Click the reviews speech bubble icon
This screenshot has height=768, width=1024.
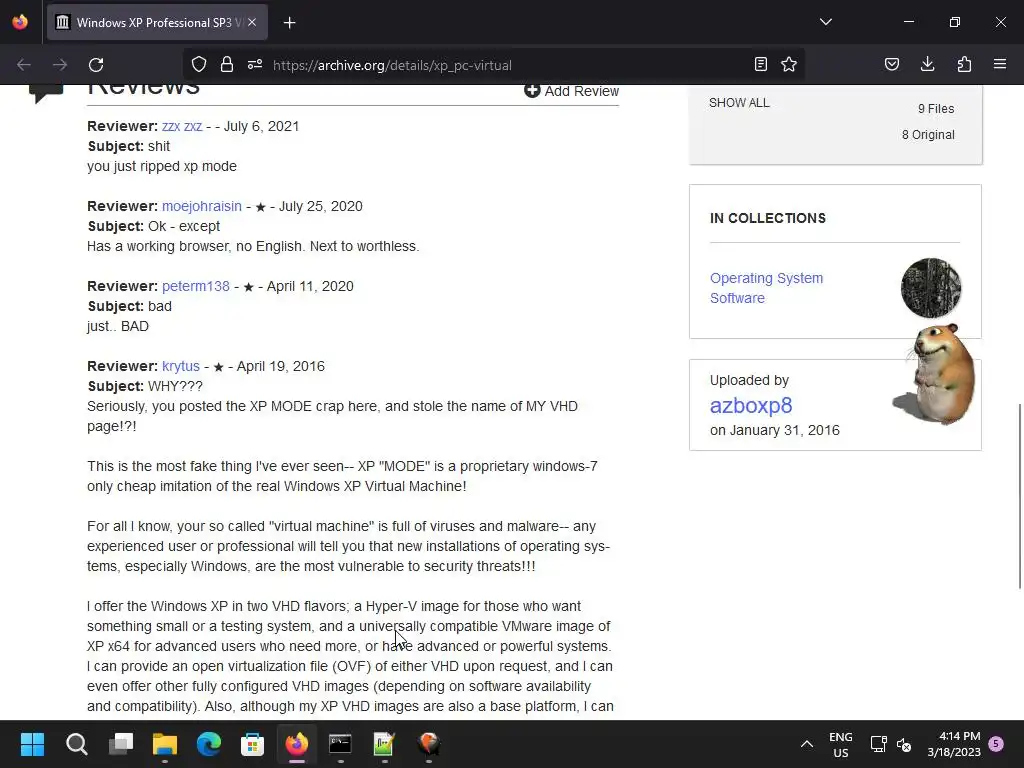pos(46,93)
